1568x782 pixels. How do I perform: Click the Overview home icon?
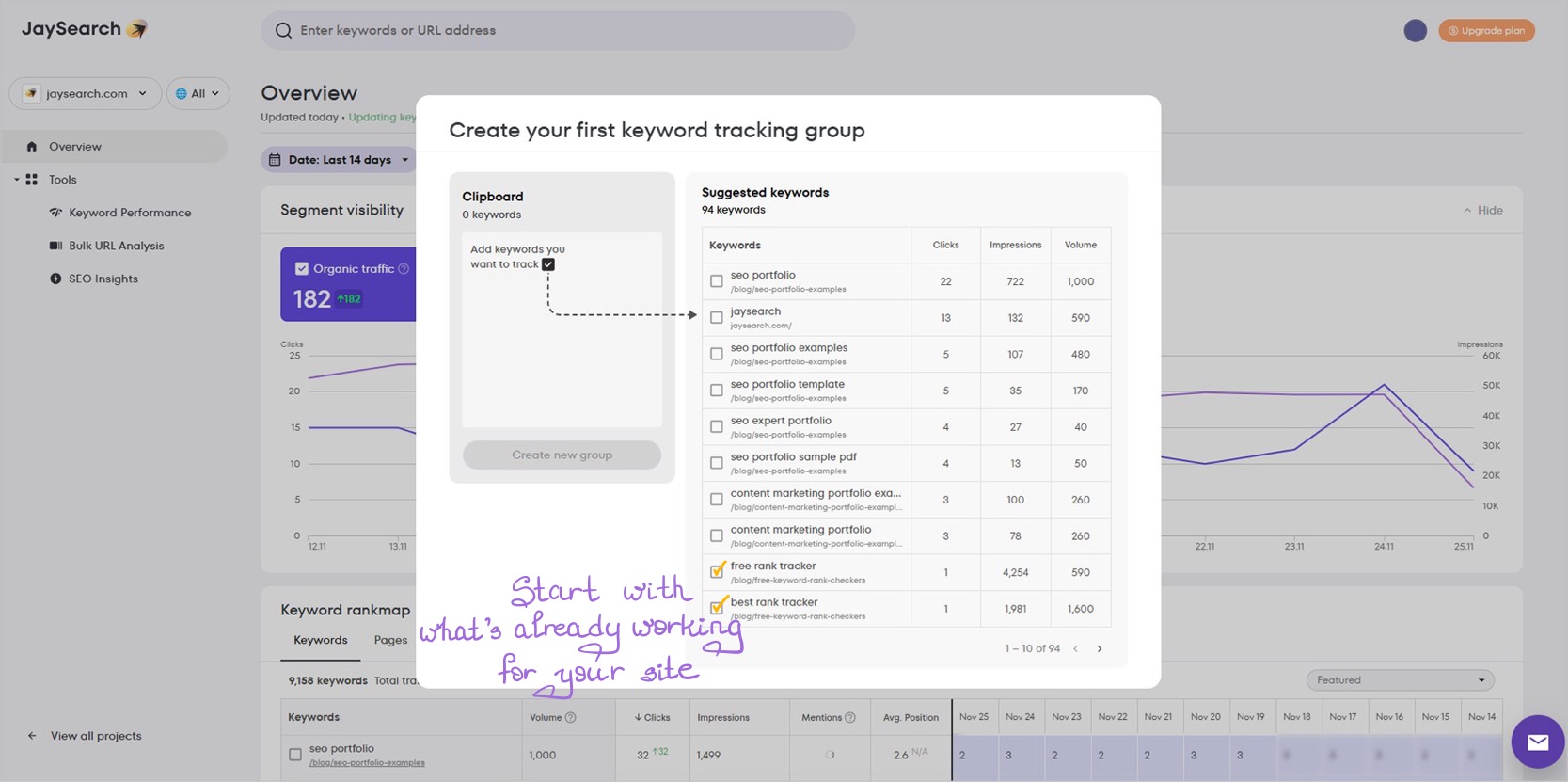coord(32,147)
